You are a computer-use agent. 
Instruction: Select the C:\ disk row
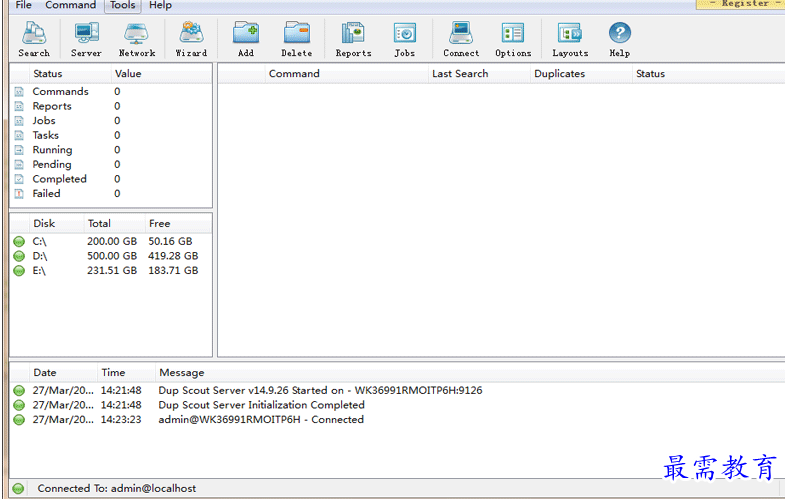coord(111,242)
